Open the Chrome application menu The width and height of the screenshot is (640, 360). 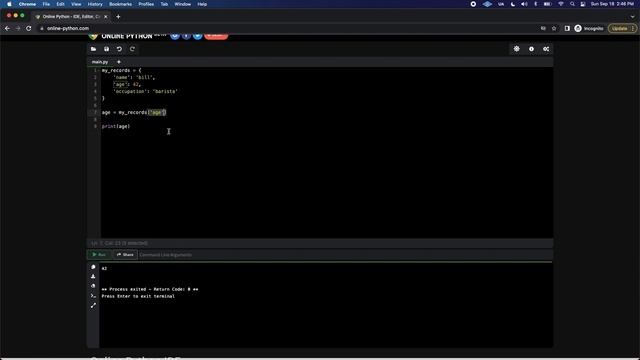pos(27,4)
